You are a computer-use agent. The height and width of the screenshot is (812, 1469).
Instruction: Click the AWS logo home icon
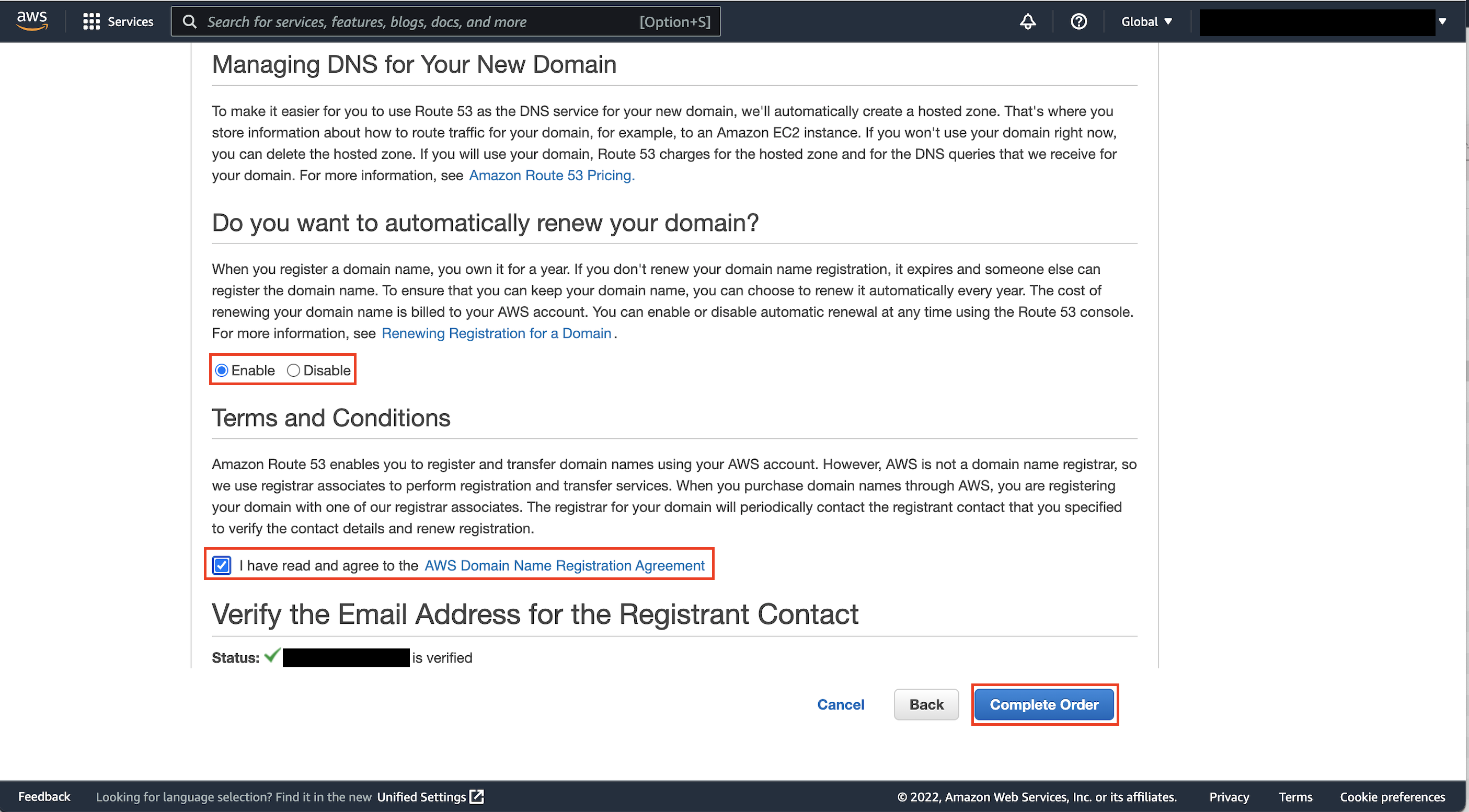32,21
